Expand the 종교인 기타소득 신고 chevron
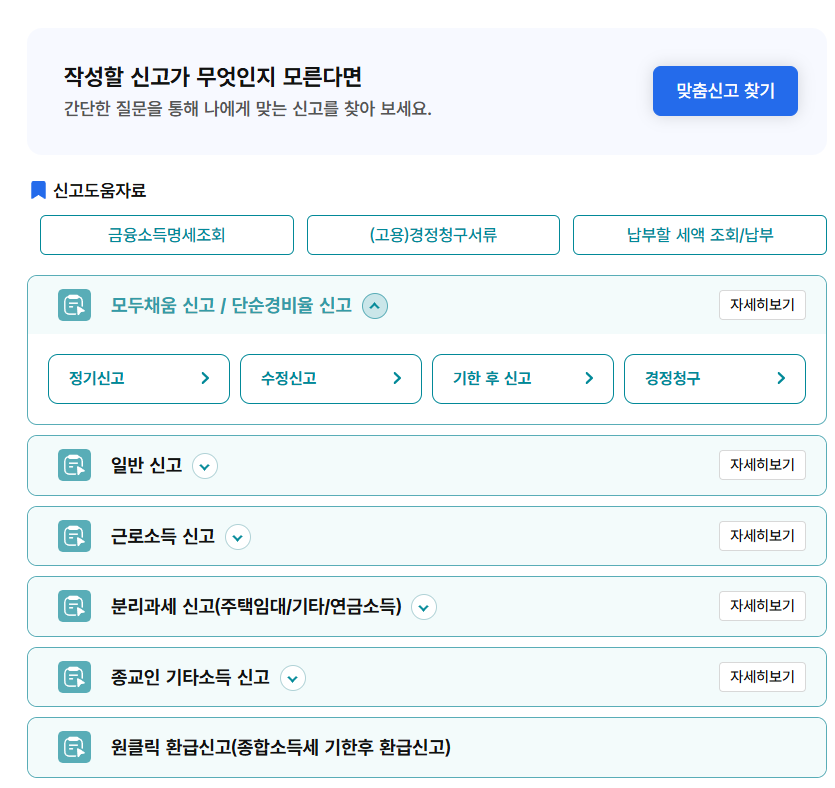Image resolution: width=835 pixels, height=788 pixels. coord(293,678)
